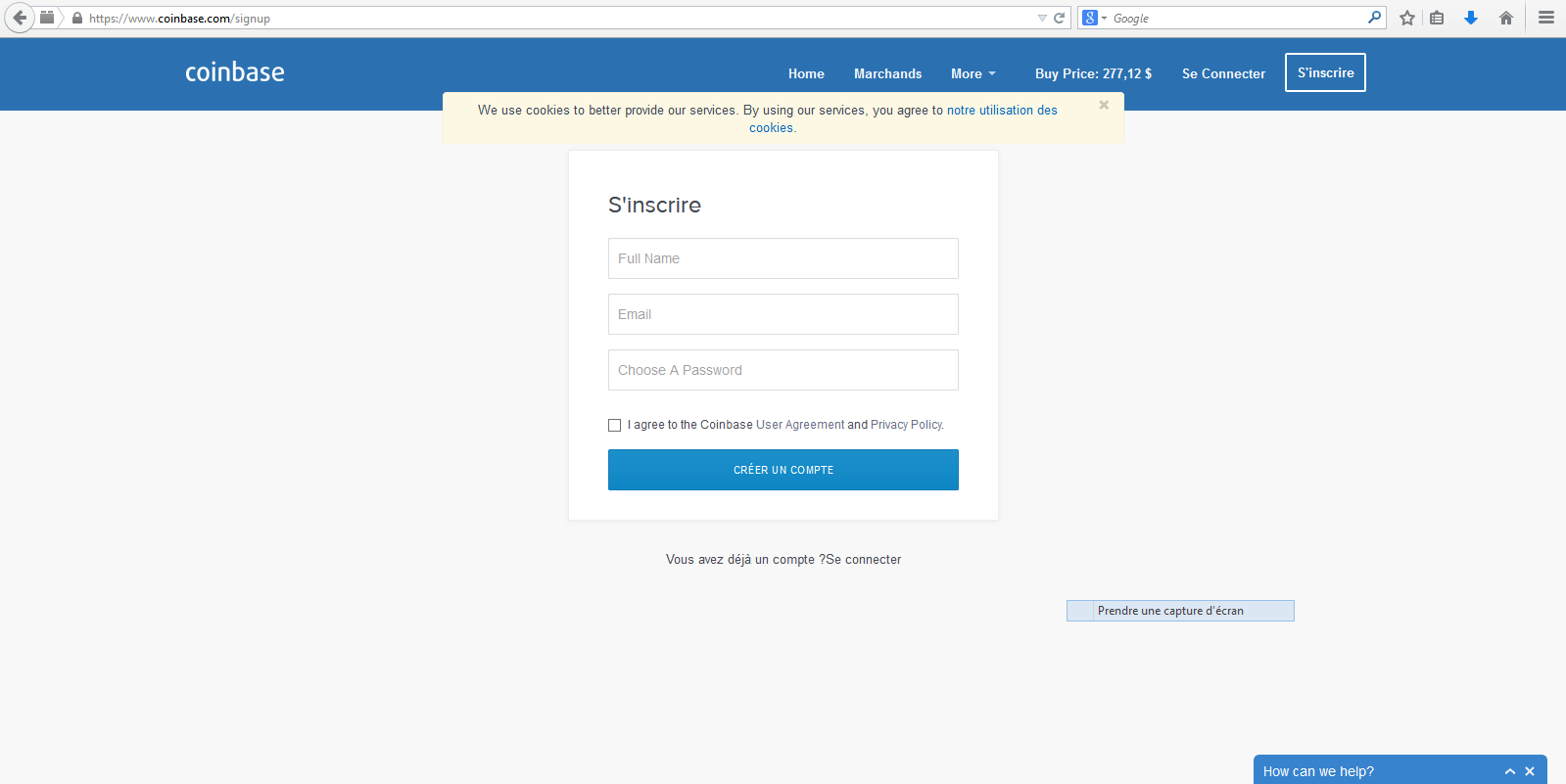Focus the Choose A Password field
Image resolution: width=1566 pixels, height=784 pixels.
783,370
